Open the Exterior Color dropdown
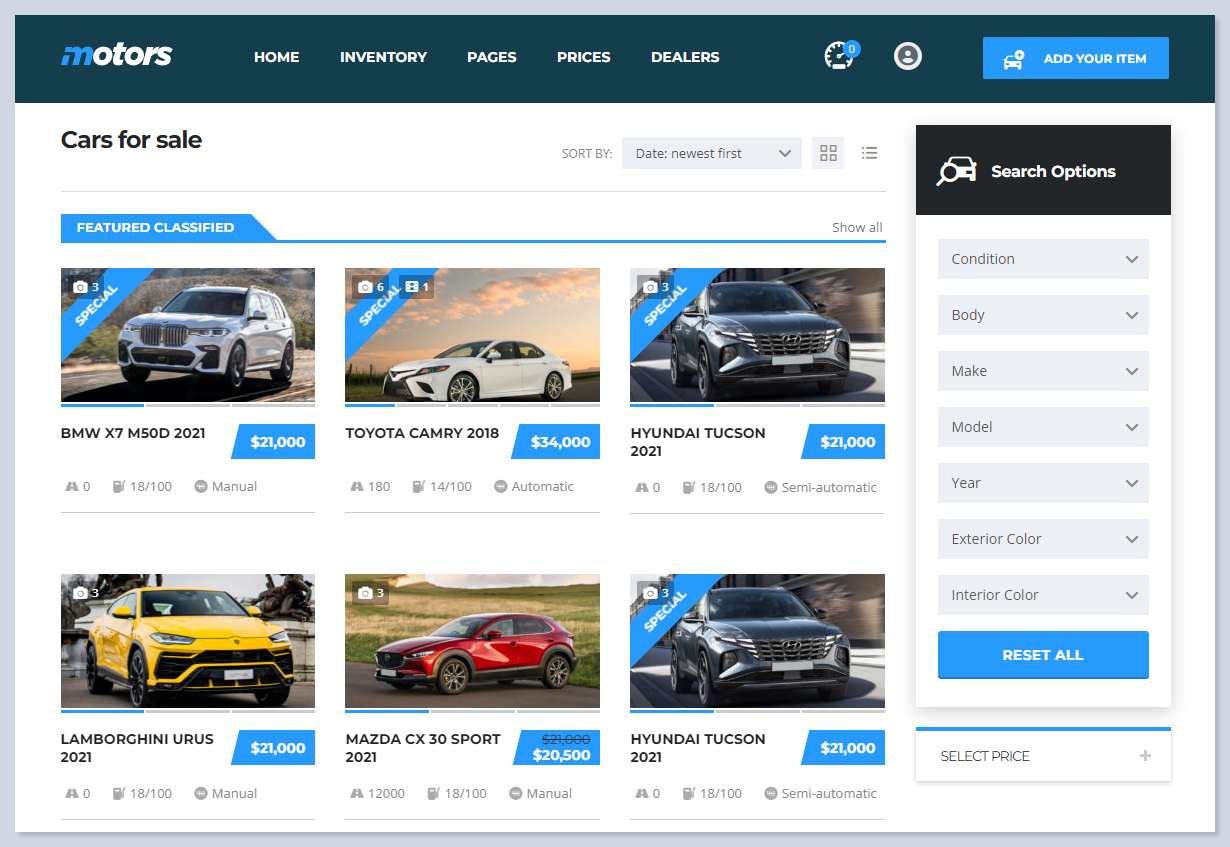The height and width of the screenshot is (847, 1230). [1042, 539]
